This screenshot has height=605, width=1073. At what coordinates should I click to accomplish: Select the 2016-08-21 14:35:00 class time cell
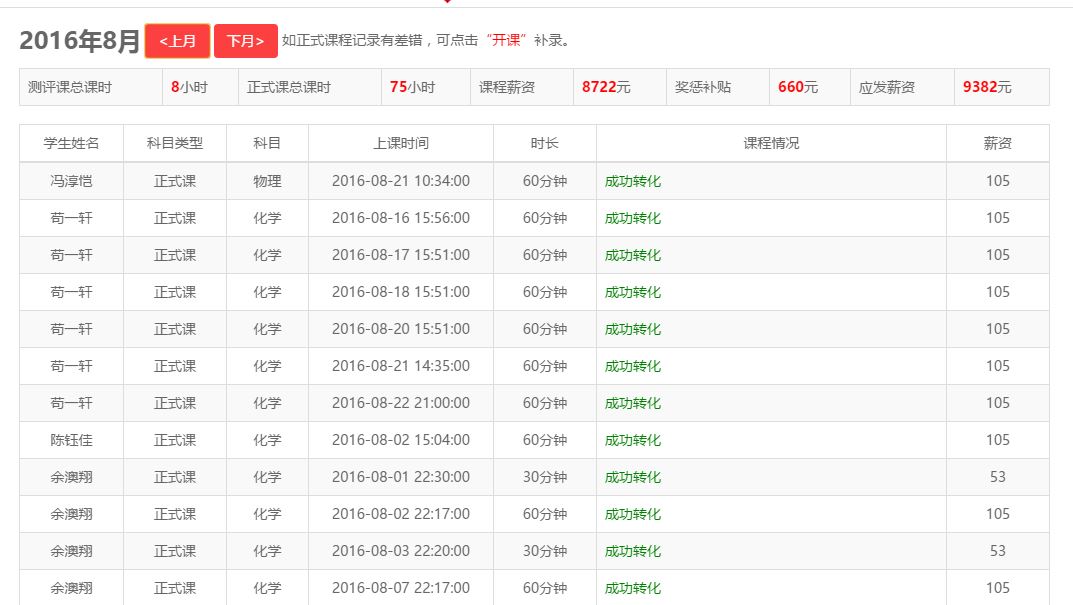[400, 366]
